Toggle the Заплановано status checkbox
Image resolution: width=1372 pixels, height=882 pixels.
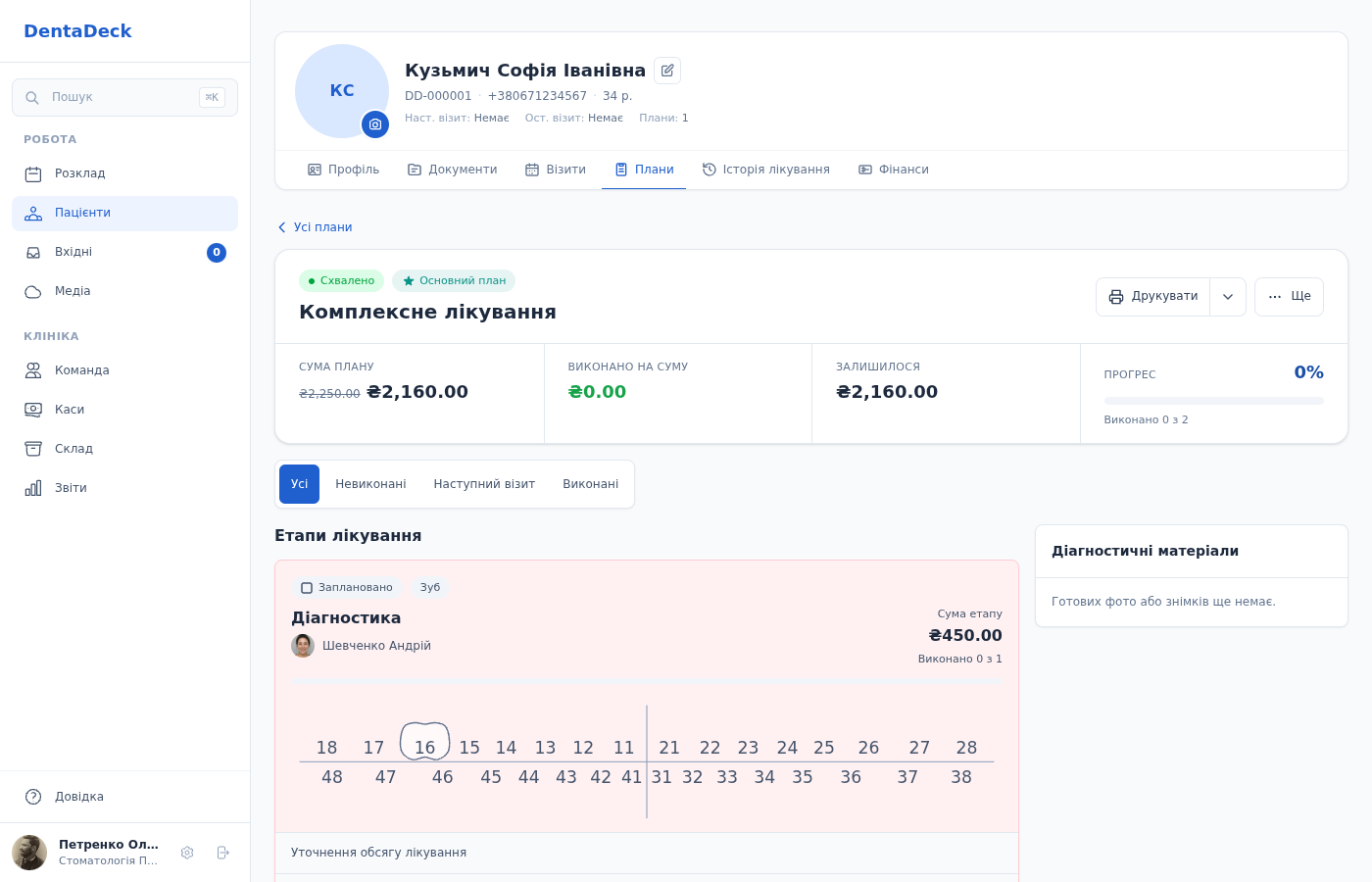(307, 588)
